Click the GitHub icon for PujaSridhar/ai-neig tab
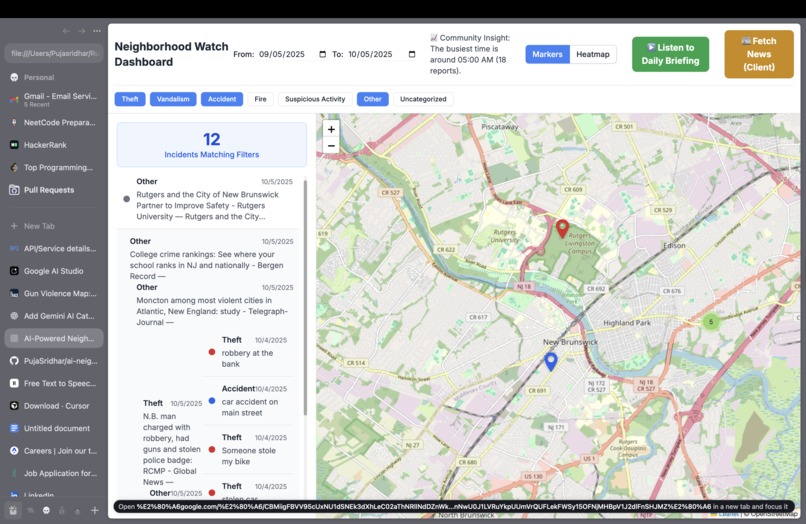This screenshot has width=806, height=524. tap(14, 361)
